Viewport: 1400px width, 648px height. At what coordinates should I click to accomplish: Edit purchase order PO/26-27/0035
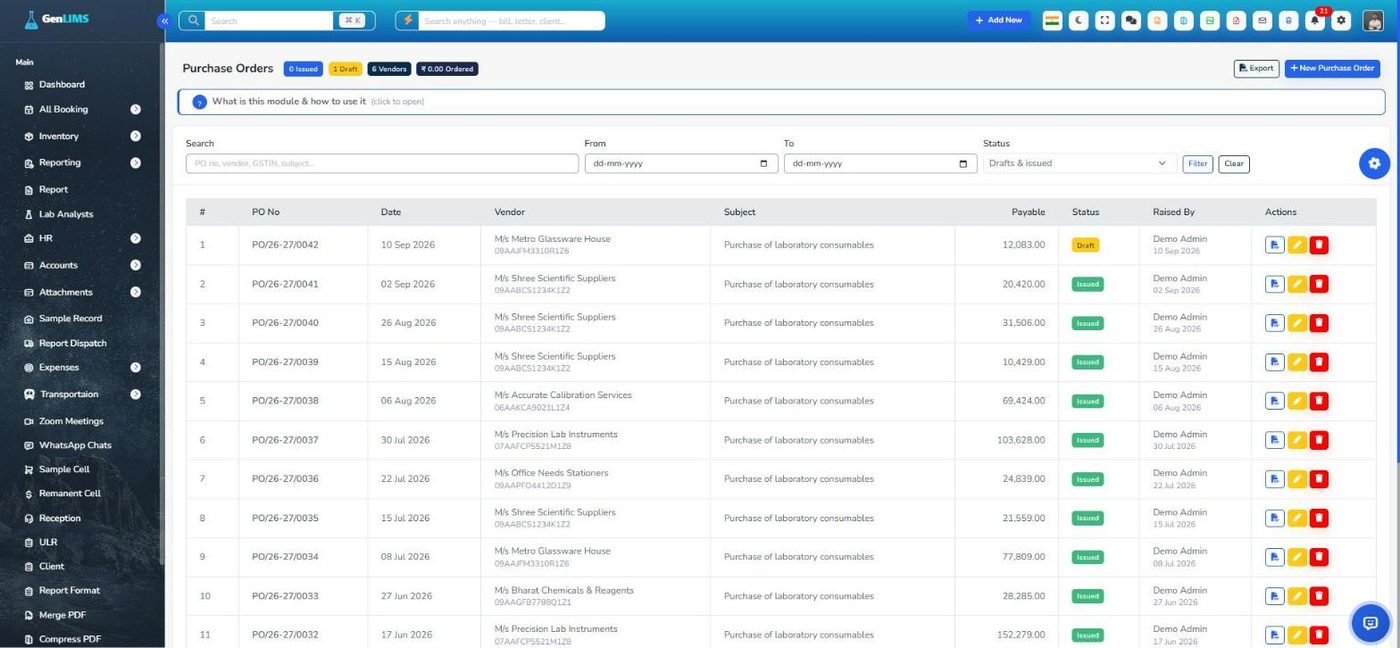pos(1297,518)
